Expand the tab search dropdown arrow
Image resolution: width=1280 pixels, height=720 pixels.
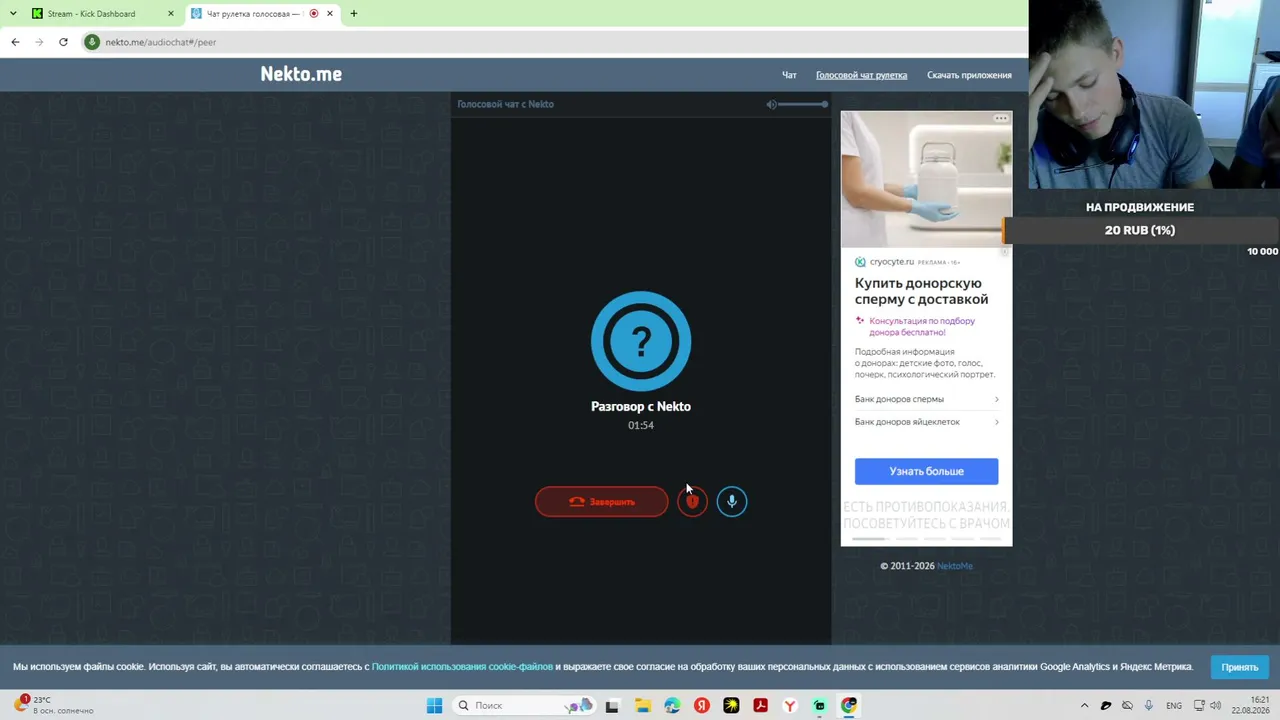13,14
